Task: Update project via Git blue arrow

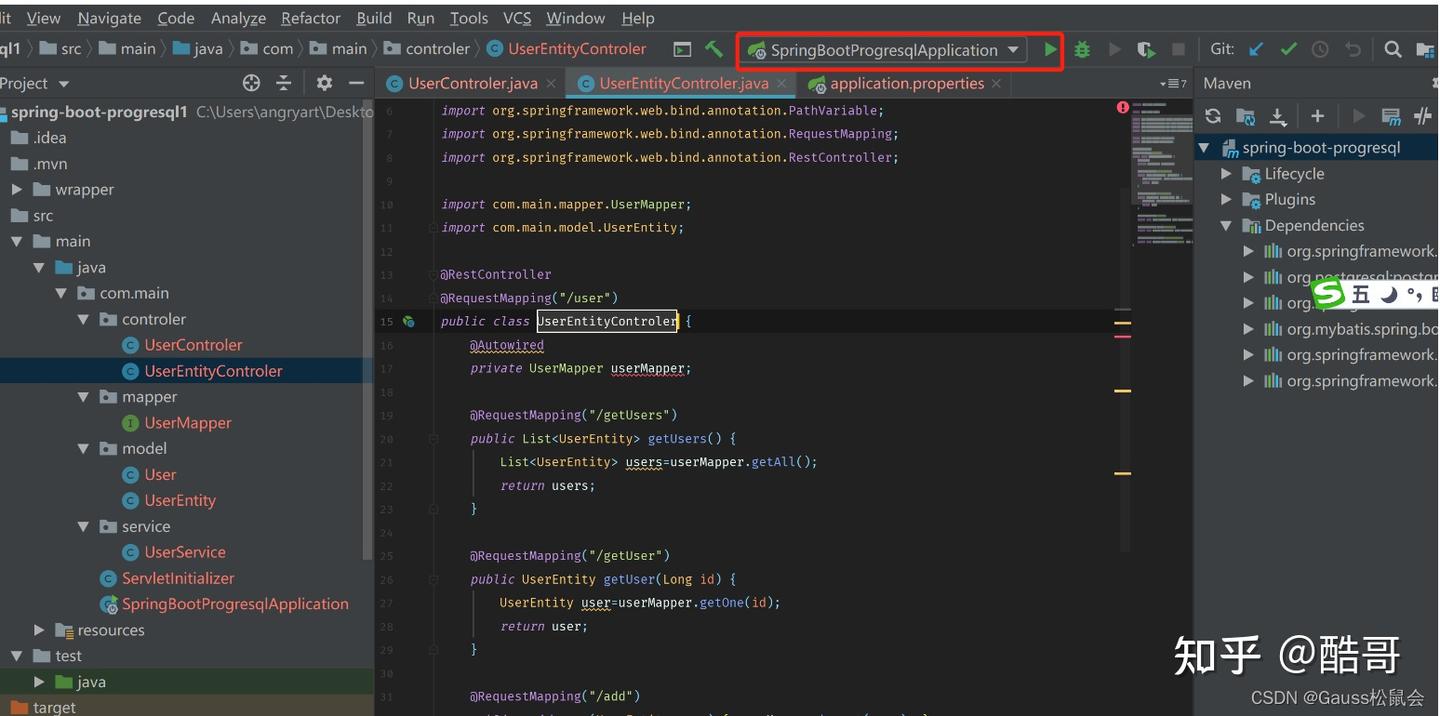Action: pyautogui.click(x=1256, y=49)
